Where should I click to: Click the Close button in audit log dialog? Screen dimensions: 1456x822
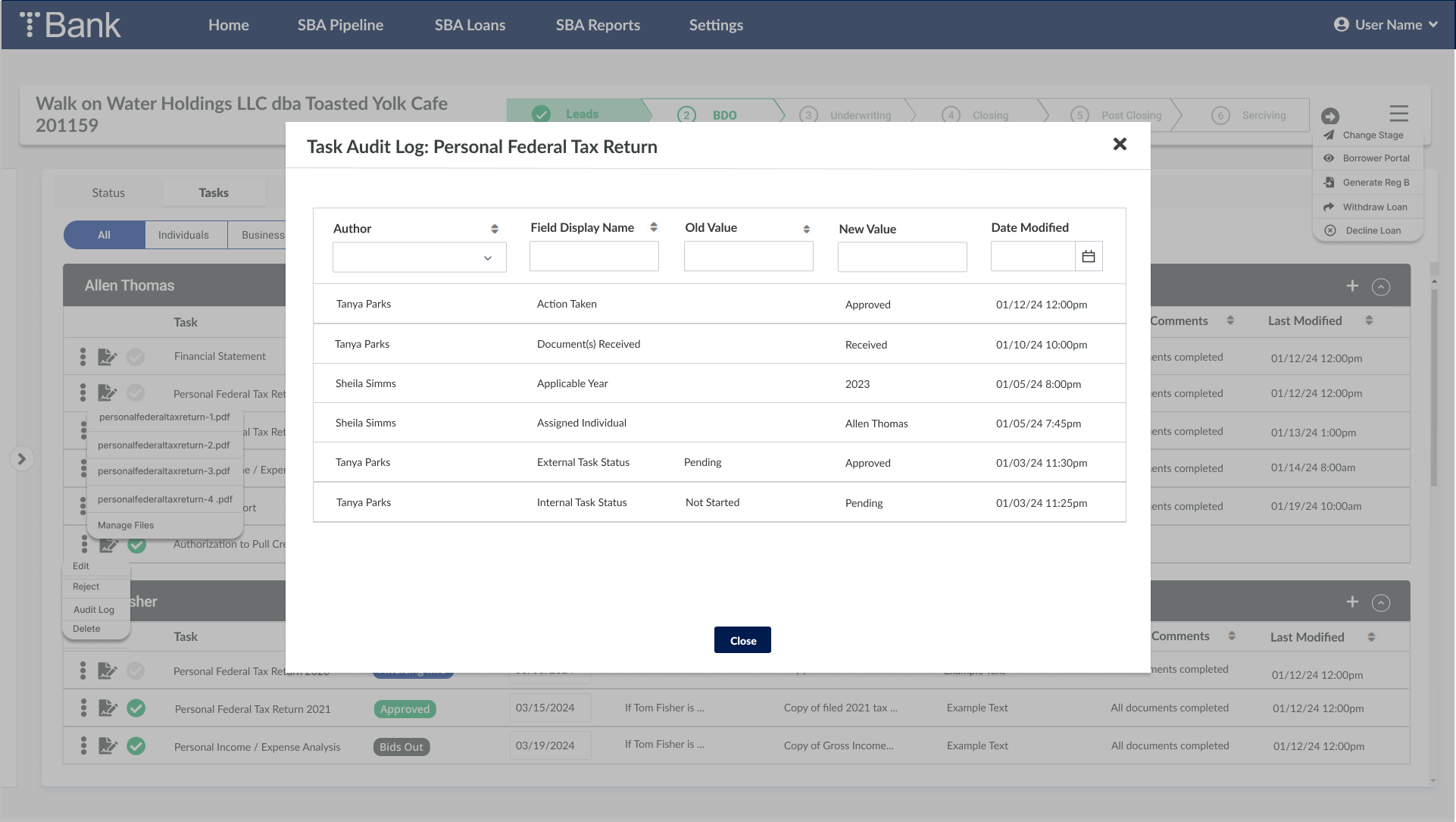tap(742, 640)
